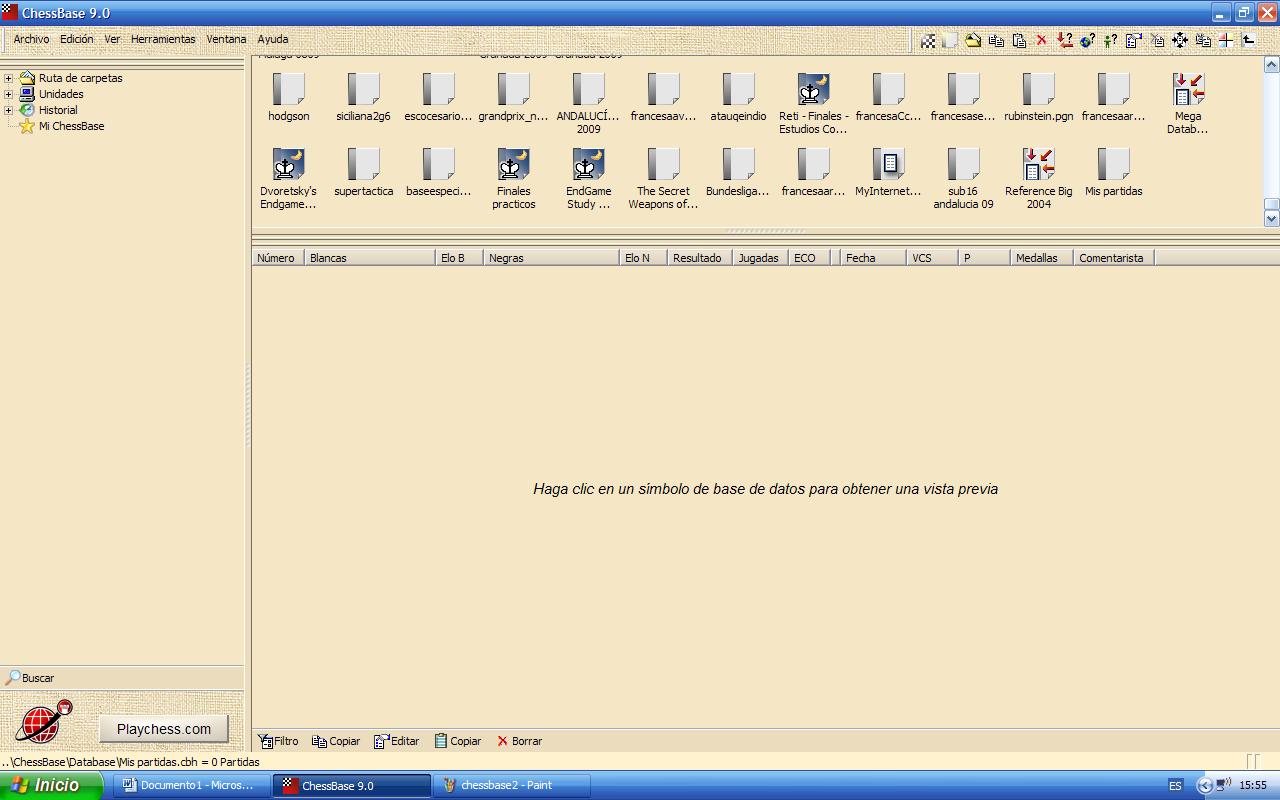Select Mi ChessBase in the folder tree
Viewport: 1280px width, 800px height.
71,126
